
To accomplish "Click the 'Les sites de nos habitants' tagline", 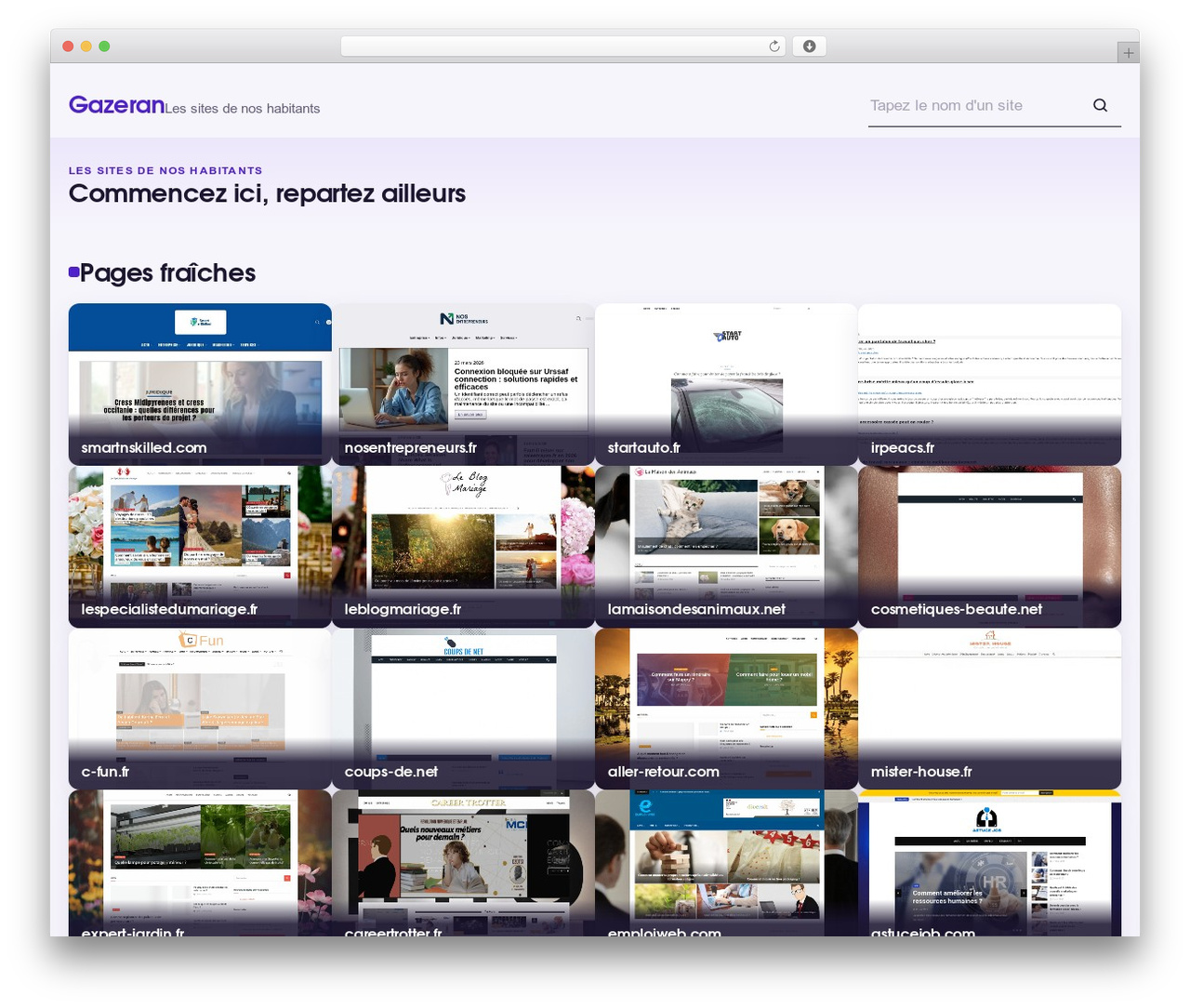I will pyautogui.click(x=243, y=109).
